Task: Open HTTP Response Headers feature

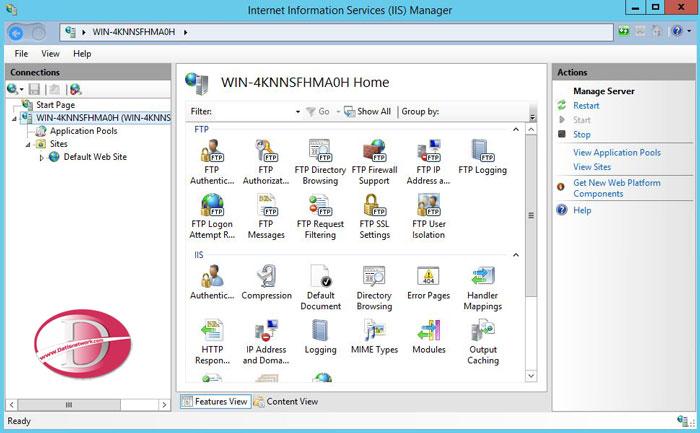Action: pos(212,341)
